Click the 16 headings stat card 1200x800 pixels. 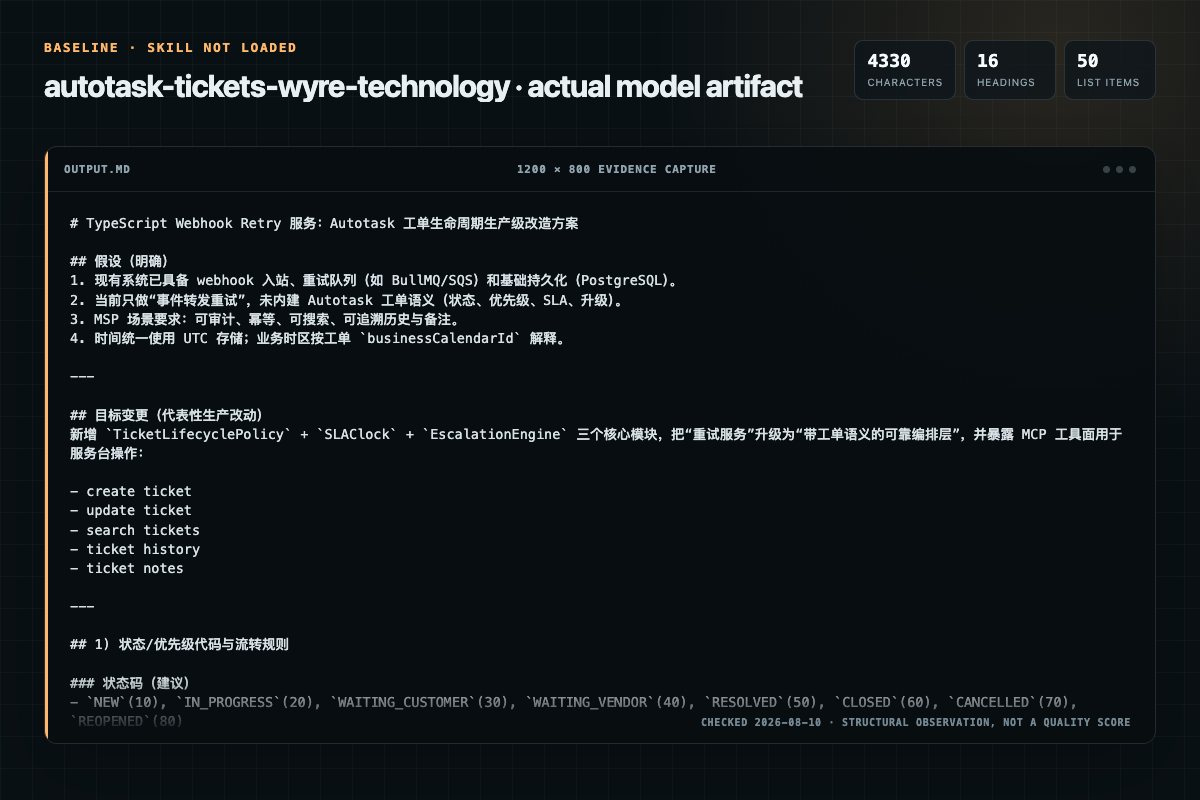coord(1009,70)
